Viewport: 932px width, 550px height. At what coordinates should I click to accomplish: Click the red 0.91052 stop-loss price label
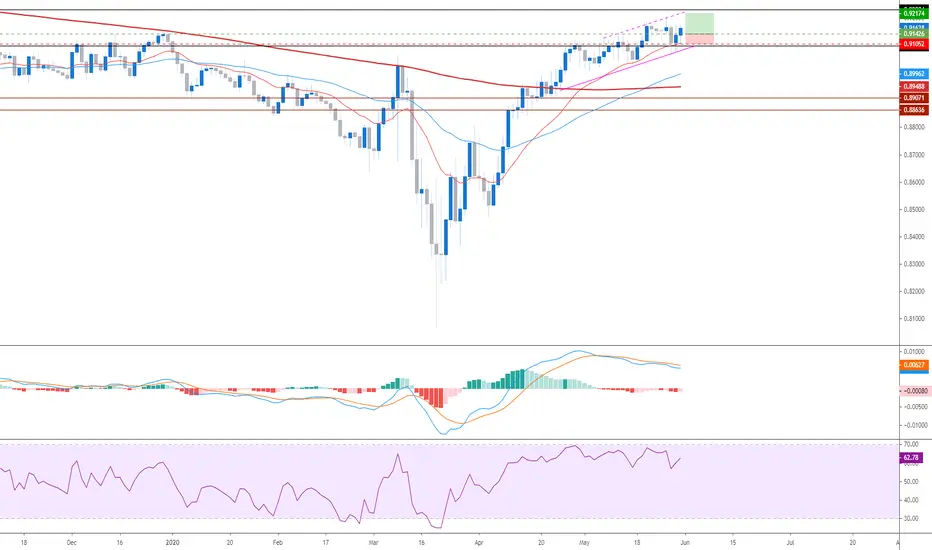[914, 44]
